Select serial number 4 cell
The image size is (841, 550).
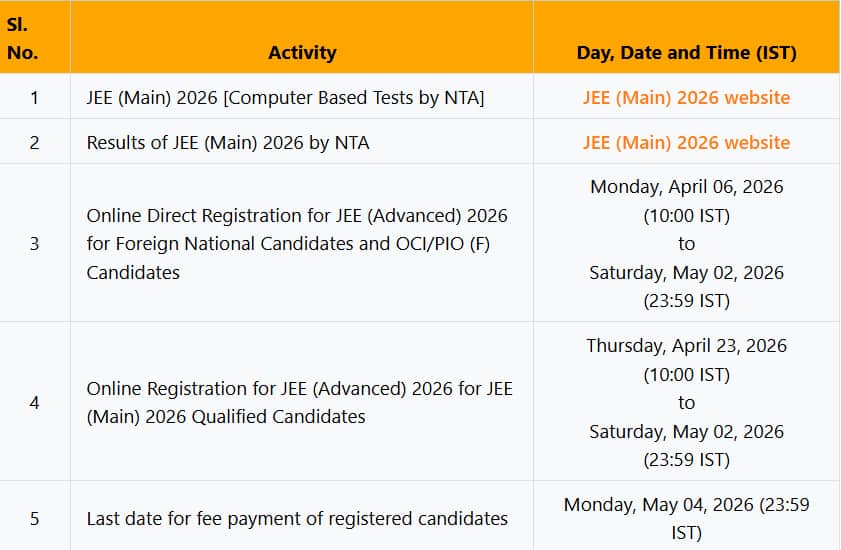point(34,402)
